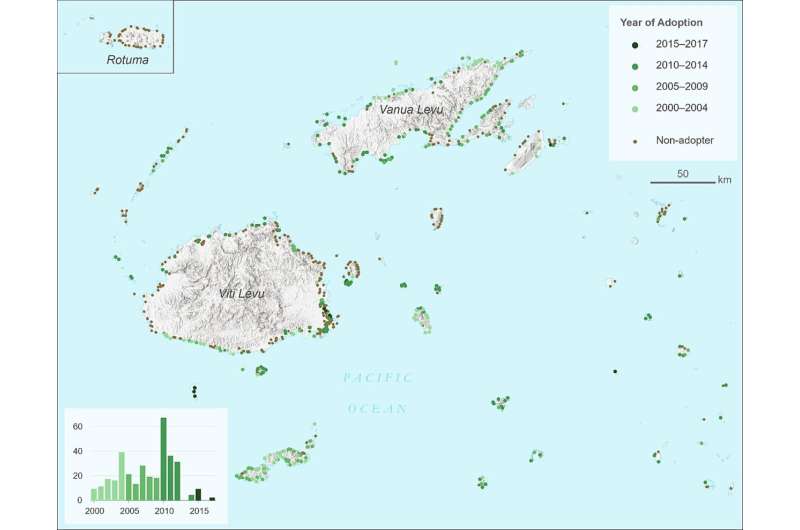Screen dimensions: 800x530
Task: Select the '2010–2014' legend label
Action: pyautogui.click(x=682, y=65)
